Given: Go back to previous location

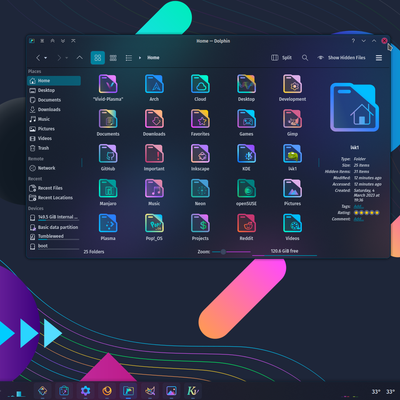Looking at the screenshot, I should tap(38, 58).
